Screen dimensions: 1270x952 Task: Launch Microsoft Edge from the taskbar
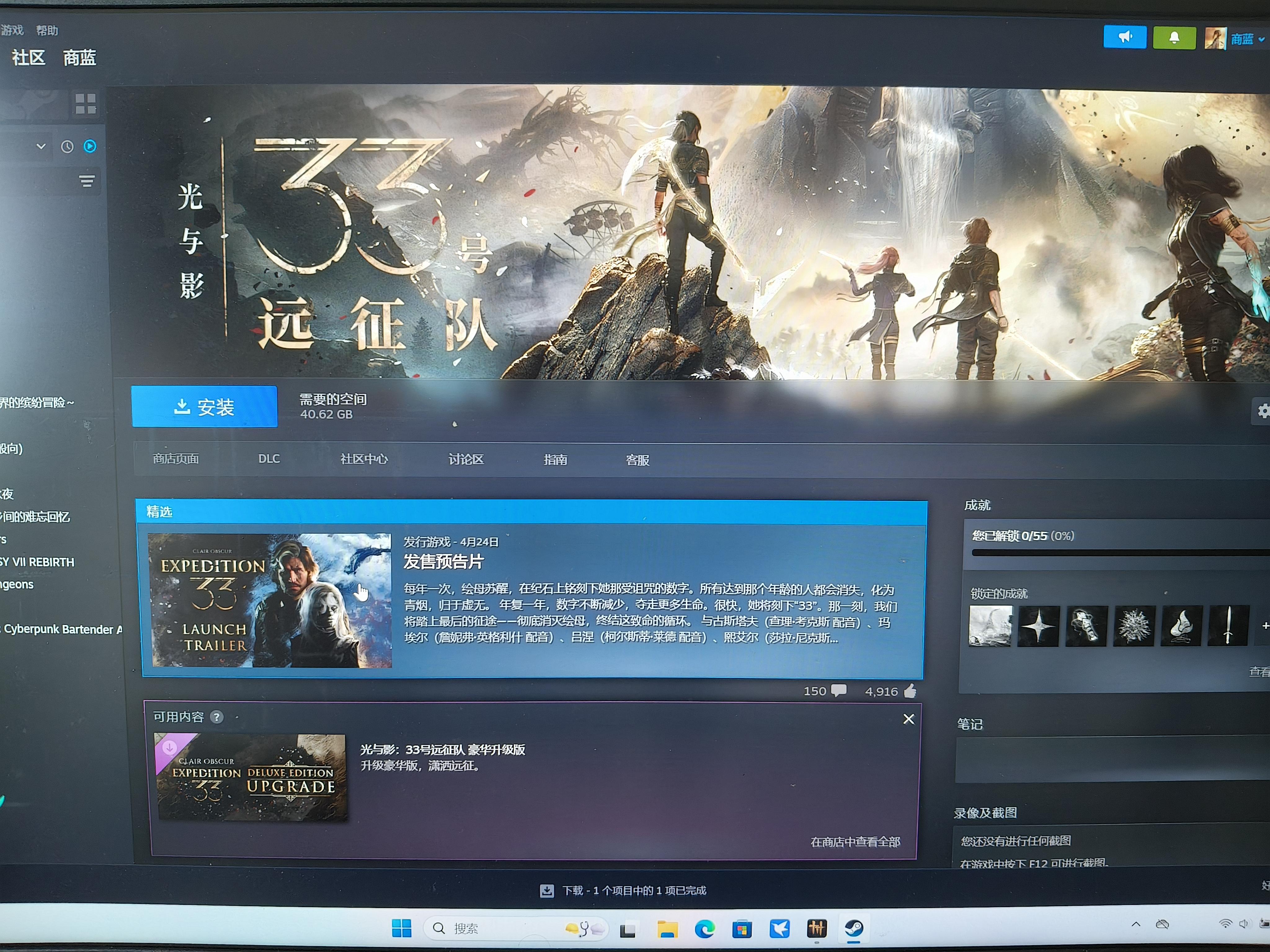(704, 928)
